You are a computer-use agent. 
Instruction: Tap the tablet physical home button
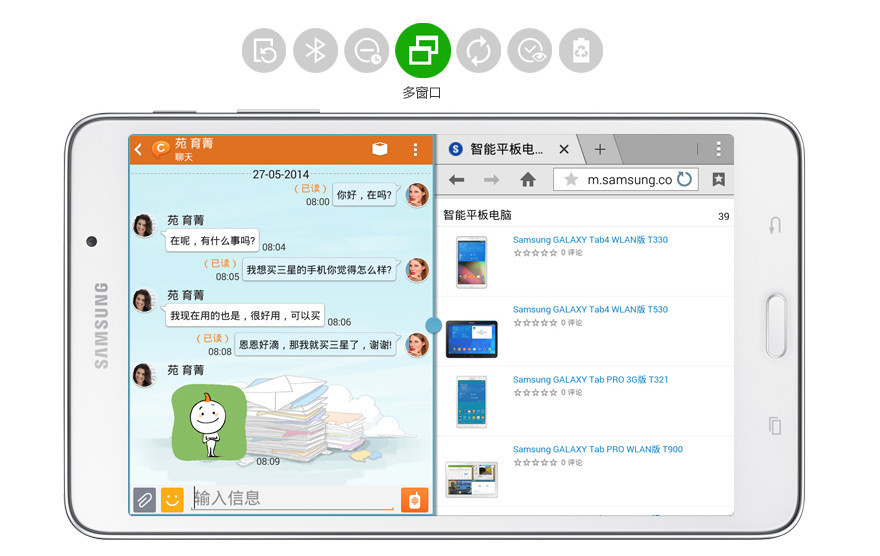pyautogui.click(x=776, y=325)
